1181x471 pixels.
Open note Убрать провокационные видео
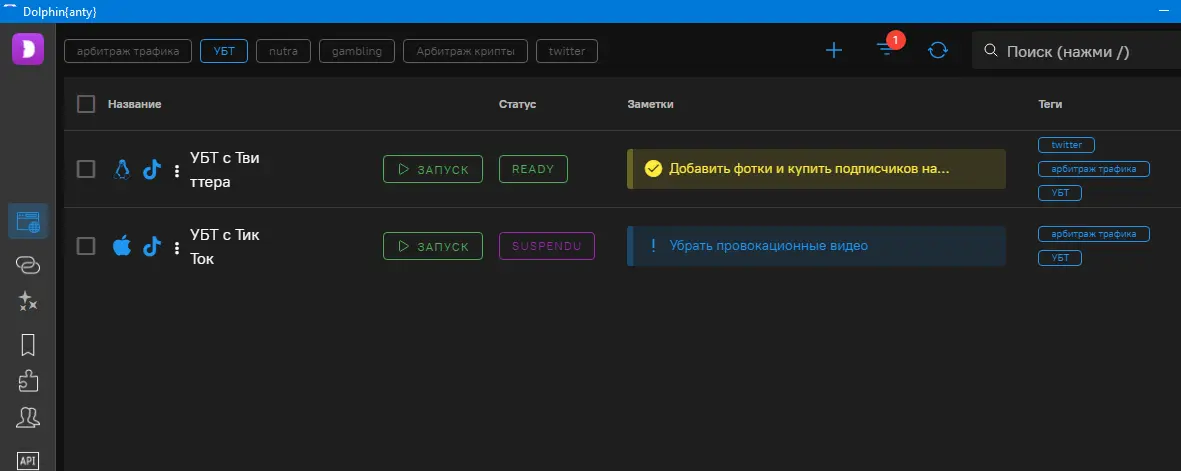(816, 246)
